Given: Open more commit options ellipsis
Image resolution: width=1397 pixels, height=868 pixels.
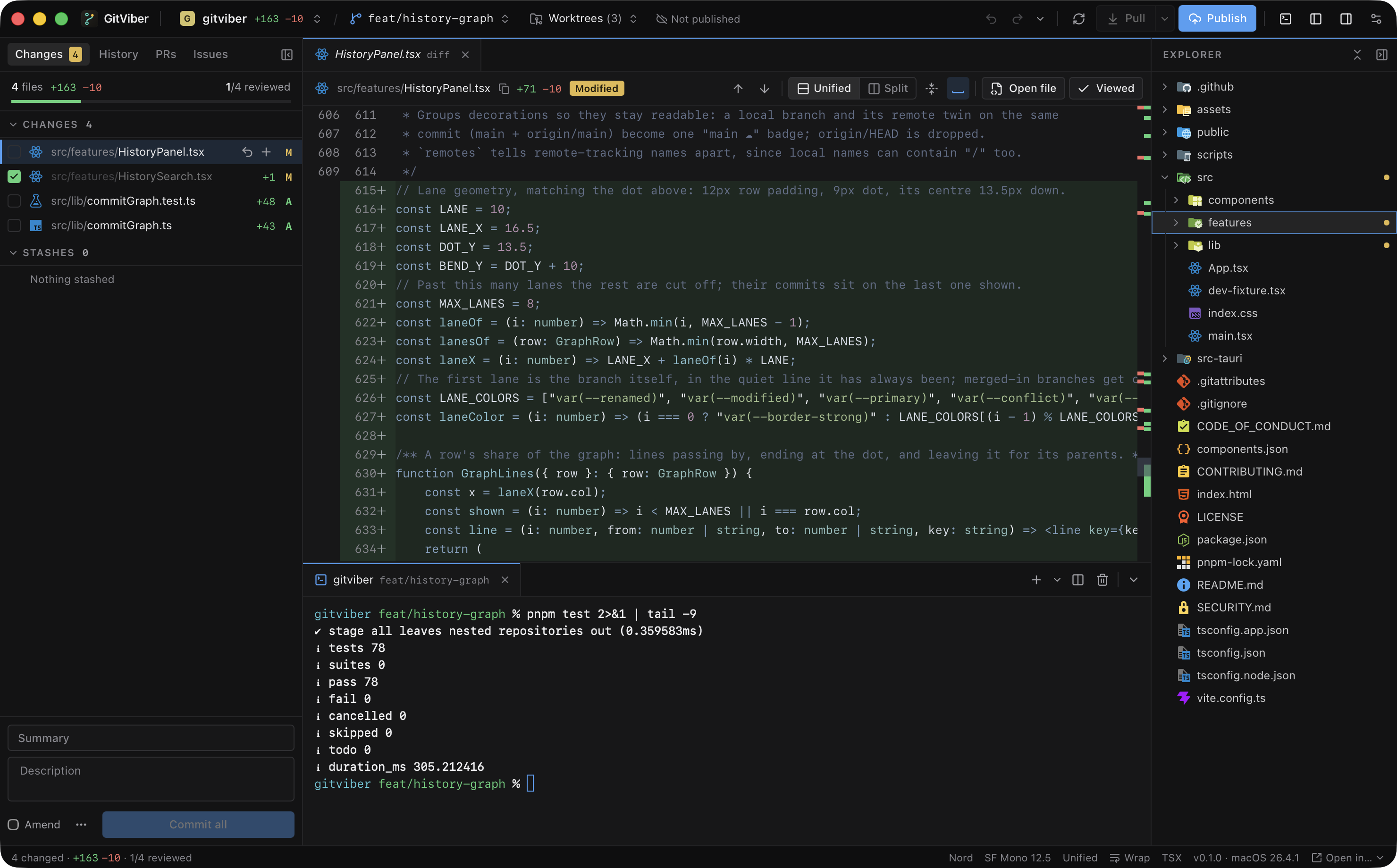Looking at the screenshot, I should pyautogui.click(x=81, y=825).
